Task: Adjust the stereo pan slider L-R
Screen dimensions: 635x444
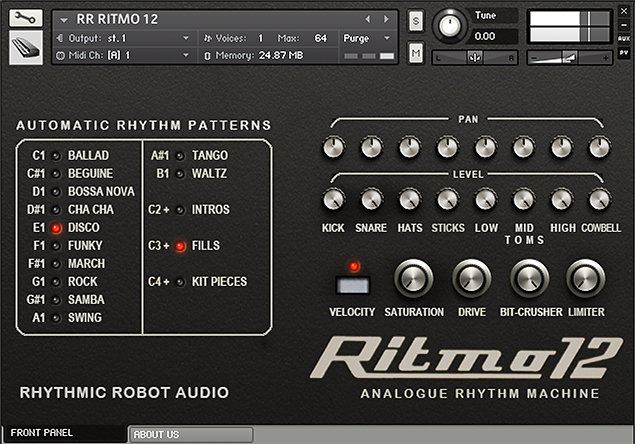Action: tap(474, 58)
